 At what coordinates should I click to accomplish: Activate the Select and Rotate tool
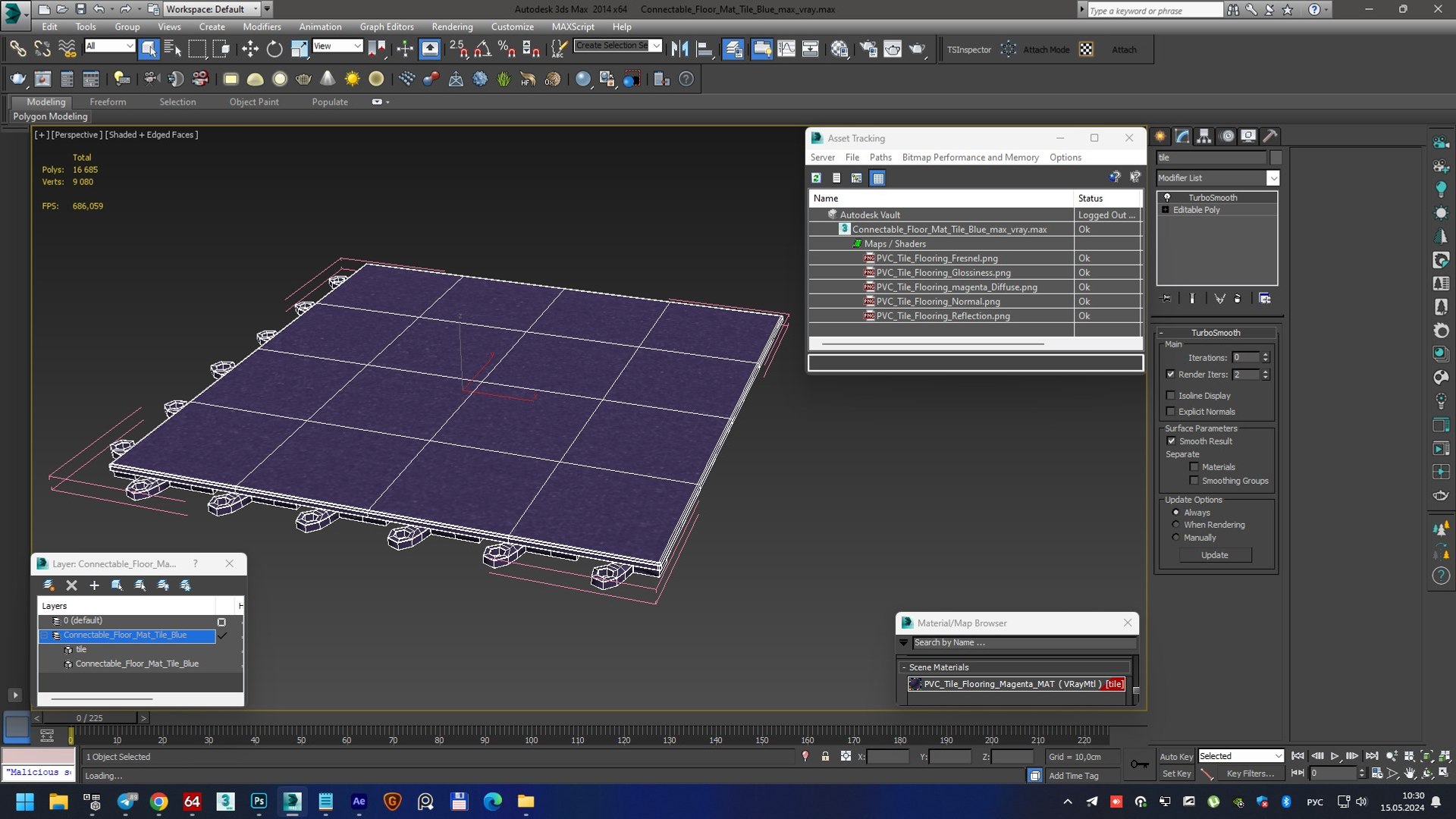click(274, 49)
